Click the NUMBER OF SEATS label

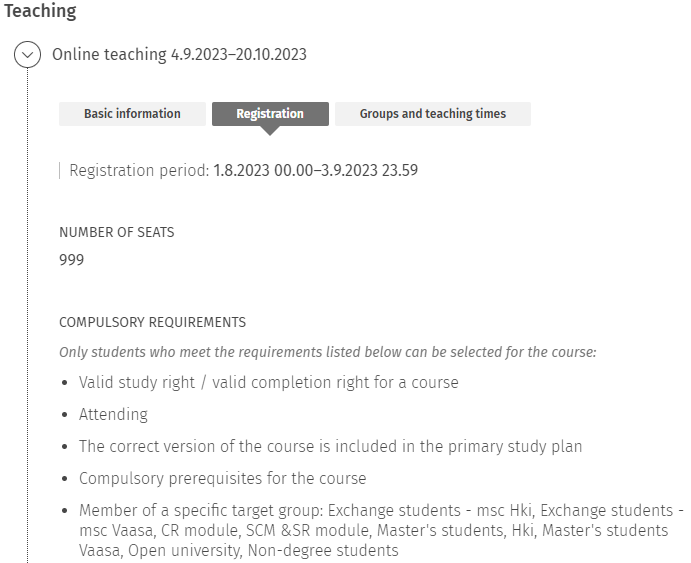point(117,232)
